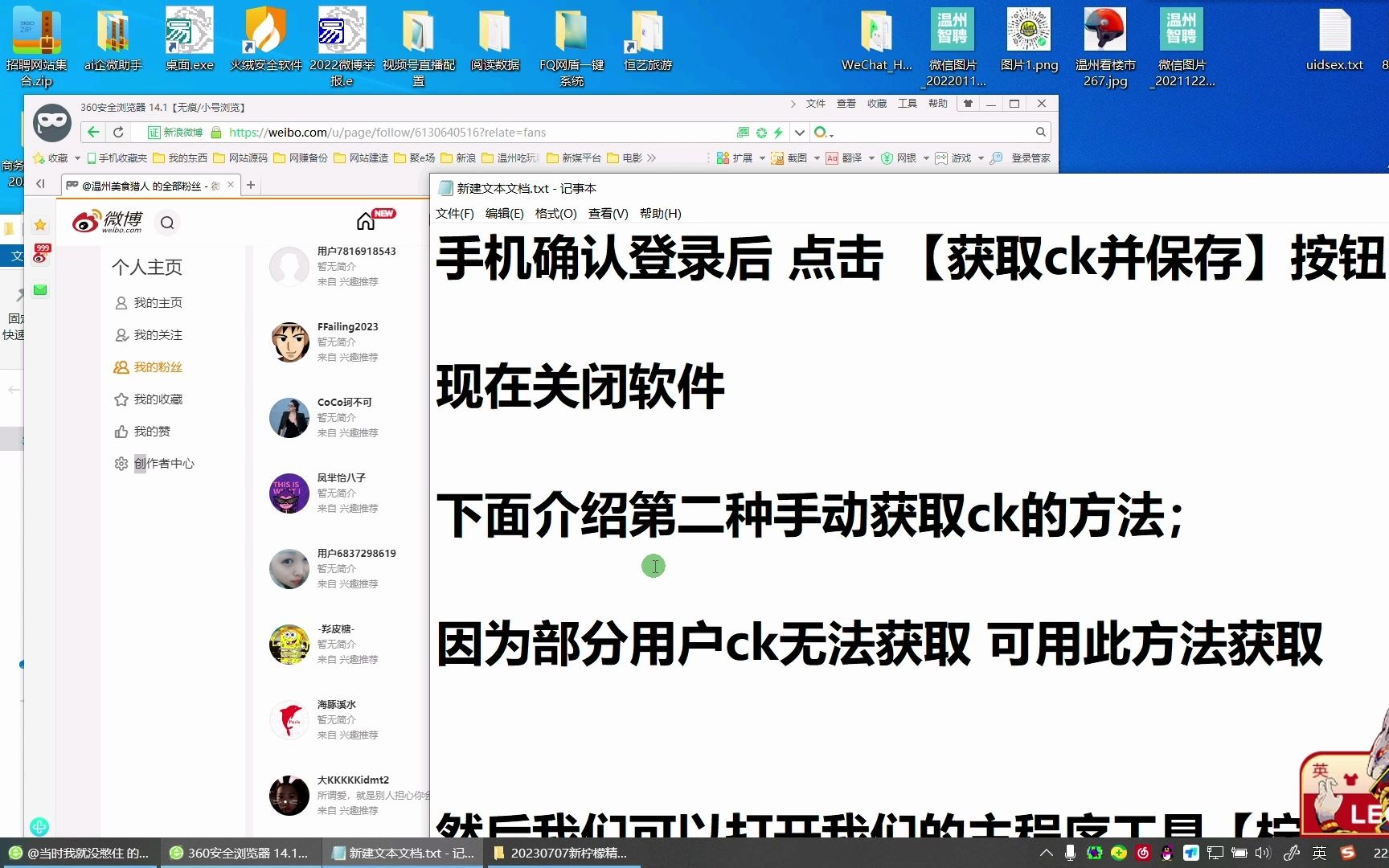Select the uidsex.txt desktop file
The image size is (1389, 868).
1334,39
